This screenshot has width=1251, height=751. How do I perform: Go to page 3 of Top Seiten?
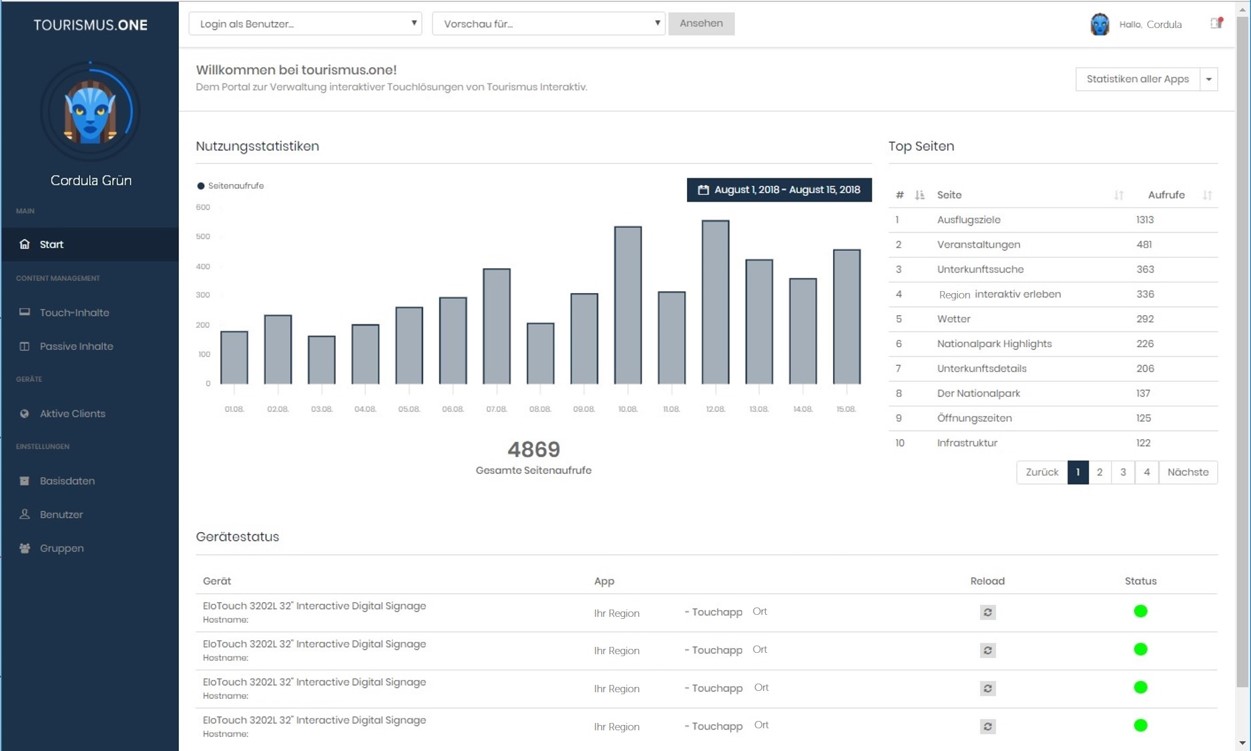pyautogui.click(x=1123, y=472)
